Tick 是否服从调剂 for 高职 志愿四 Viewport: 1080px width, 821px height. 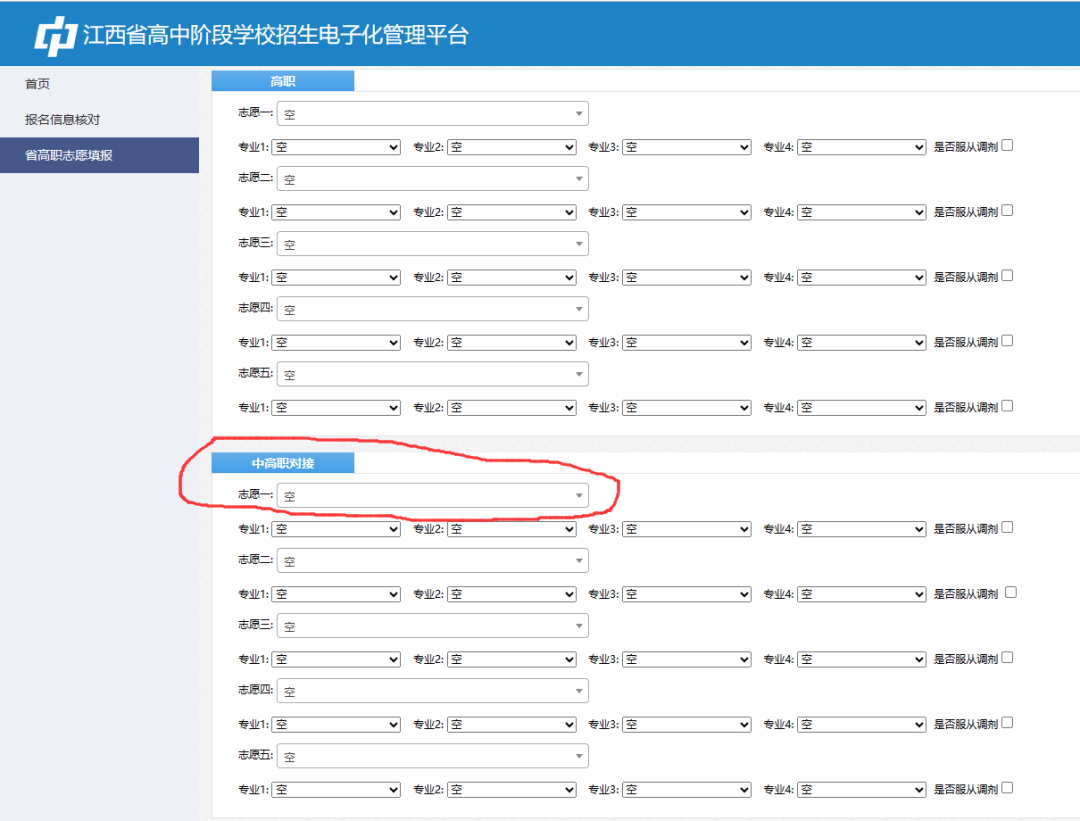pos(1007,341)
